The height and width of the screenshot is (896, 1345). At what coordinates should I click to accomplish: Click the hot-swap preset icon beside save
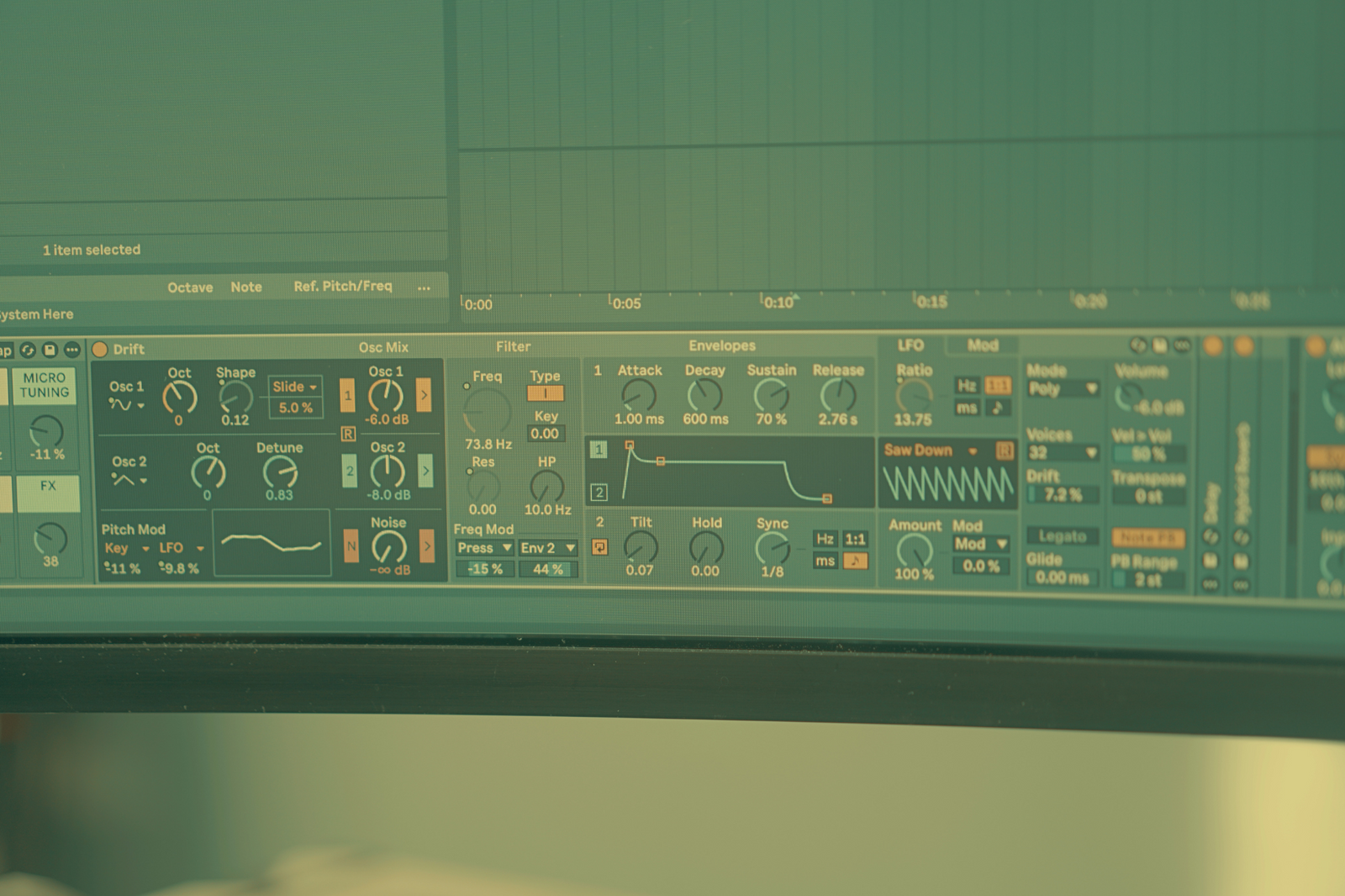[x=1137, y=345]
